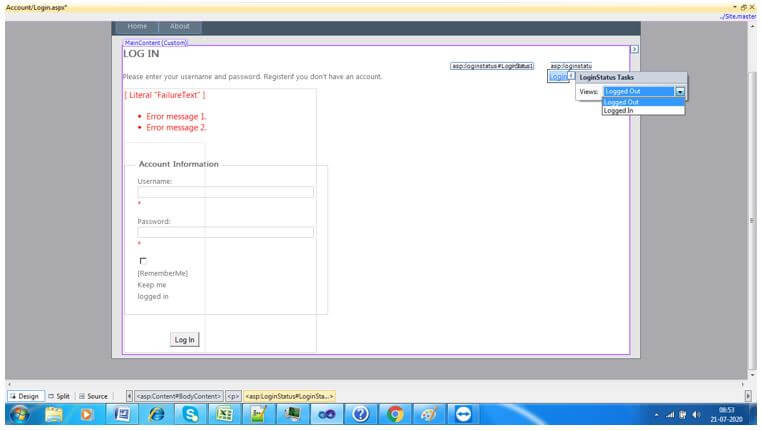Open Excel from the taskbar
762x431 pixels.
(224, 414)
